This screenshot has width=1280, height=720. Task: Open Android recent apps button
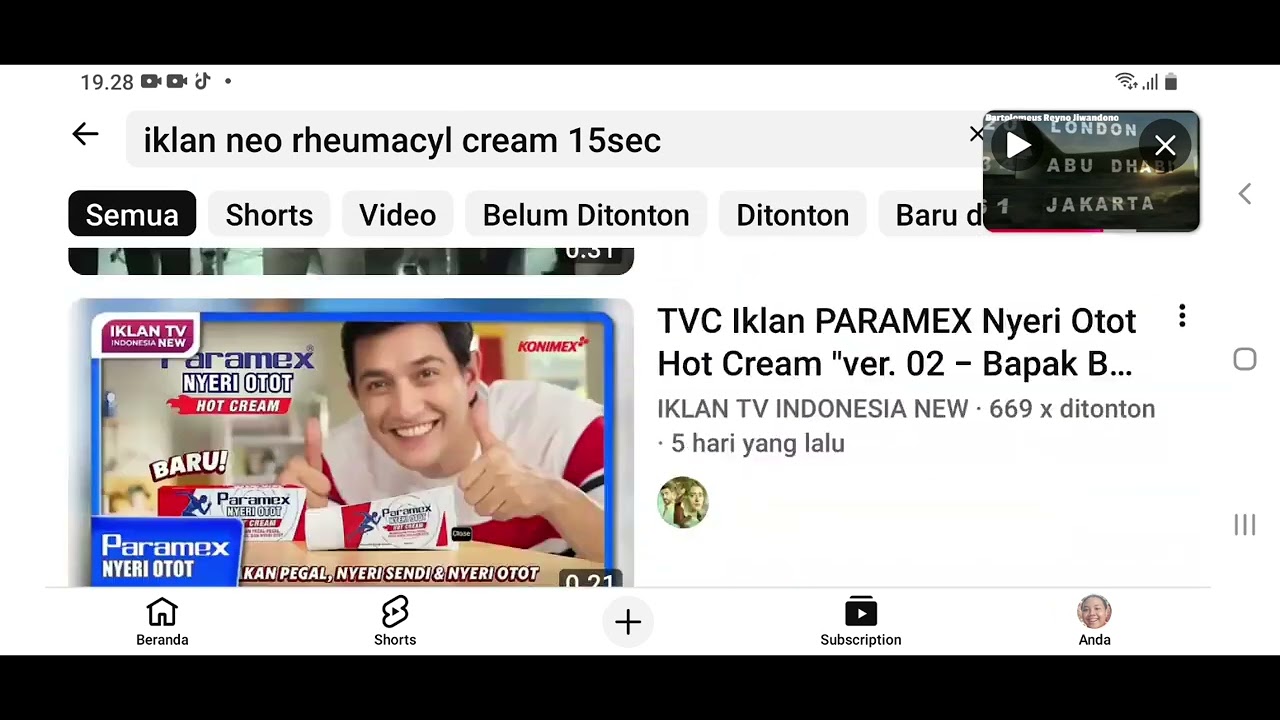(1245, 525)
